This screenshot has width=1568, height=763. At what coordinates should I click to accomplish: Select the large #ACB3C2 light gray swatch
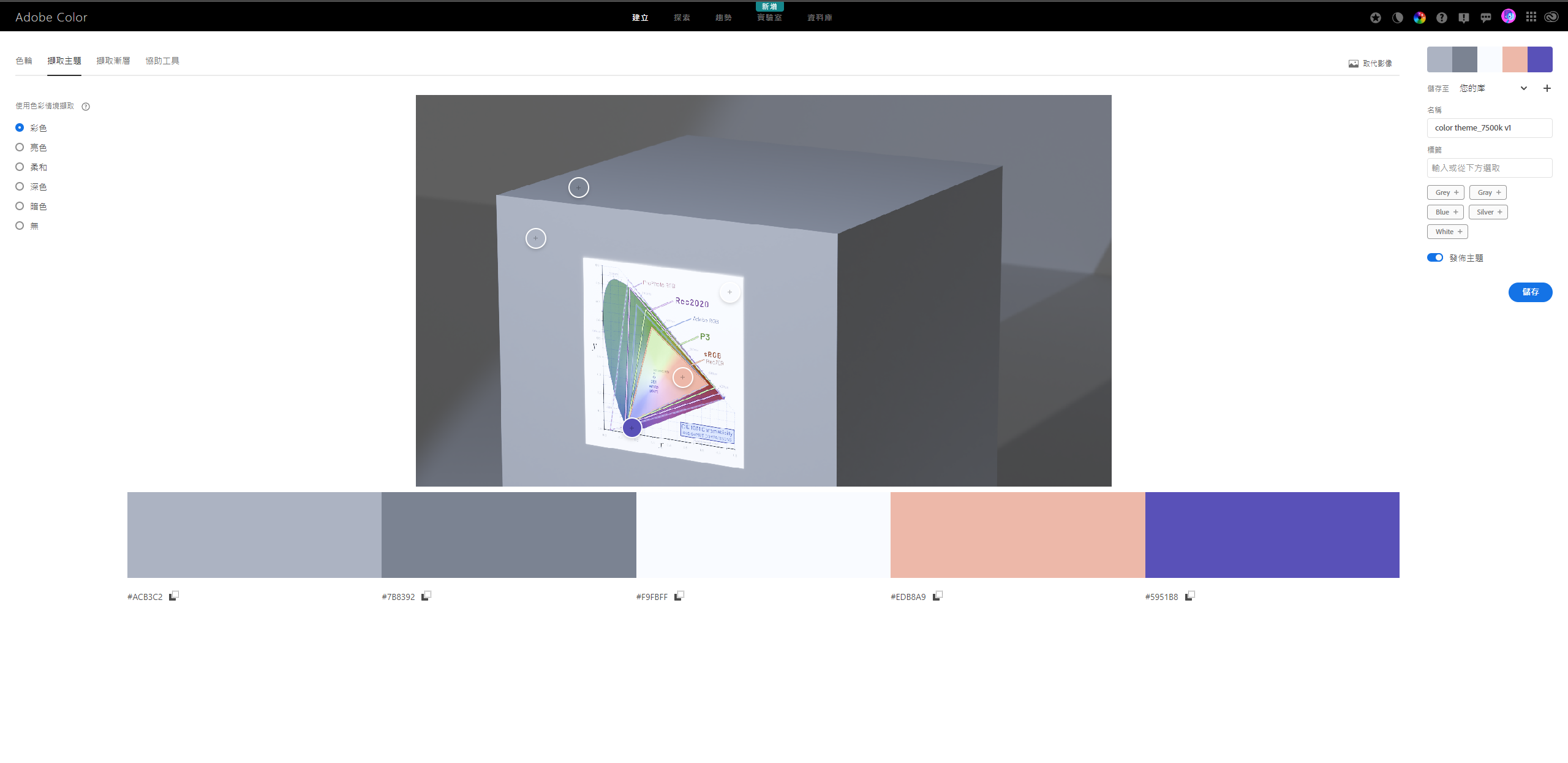pyautogui.click(x=254, y=534)
